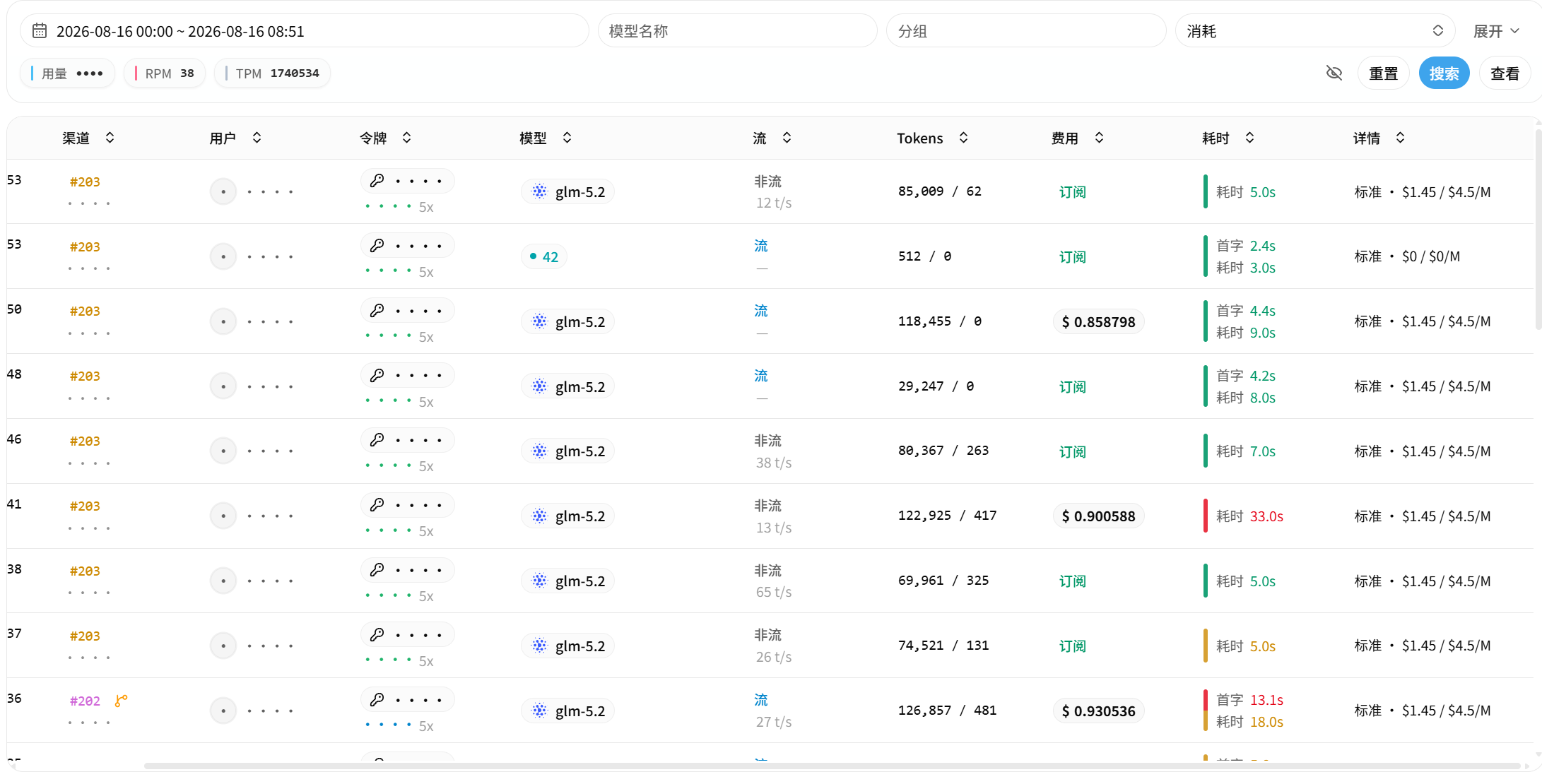Click the retry branch icon next to #202
This screenshot has height=784, width=1542.
(x=121, y=701)
